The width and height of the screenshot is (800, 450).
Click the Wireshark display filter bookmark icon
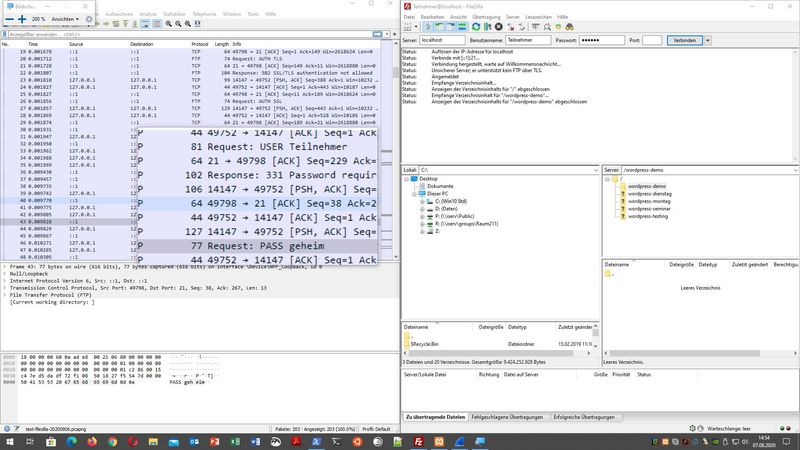coord(5,34)
